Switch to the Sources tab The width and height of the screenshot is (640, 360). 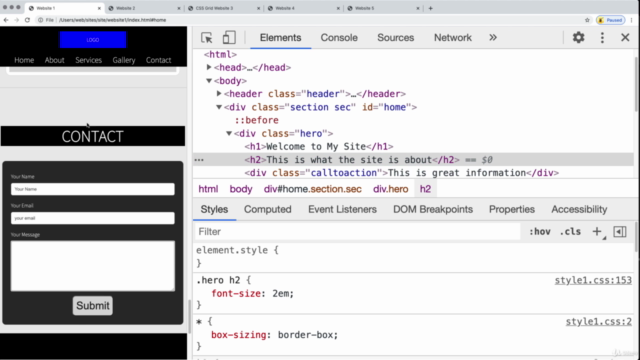[396, 38]
